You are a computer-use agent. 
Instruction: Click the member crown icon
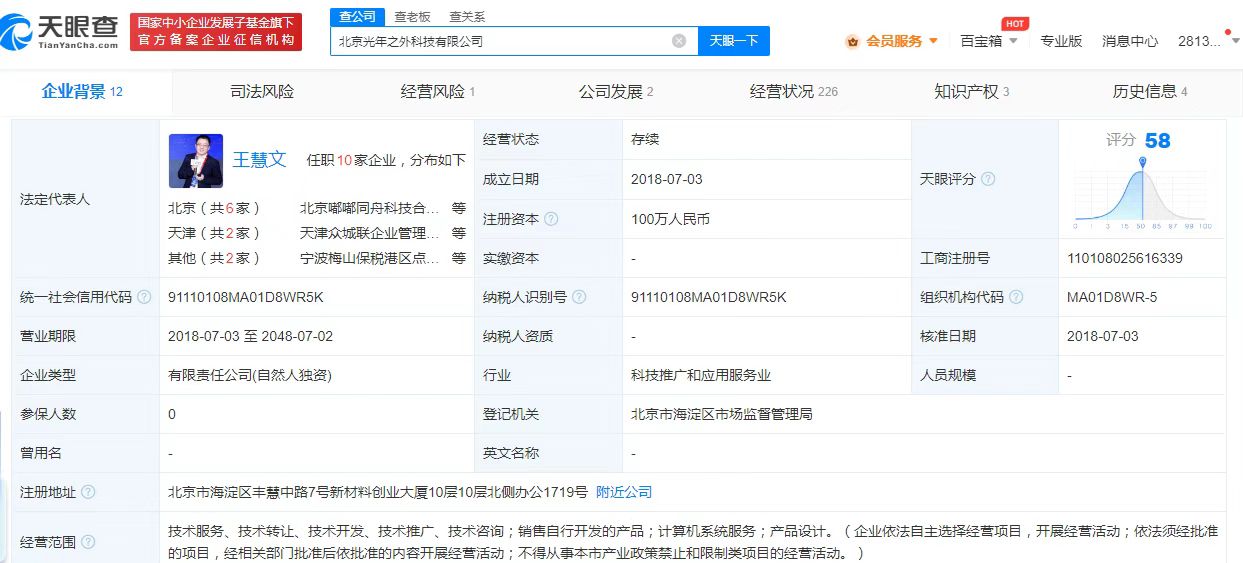coord(852,42)
